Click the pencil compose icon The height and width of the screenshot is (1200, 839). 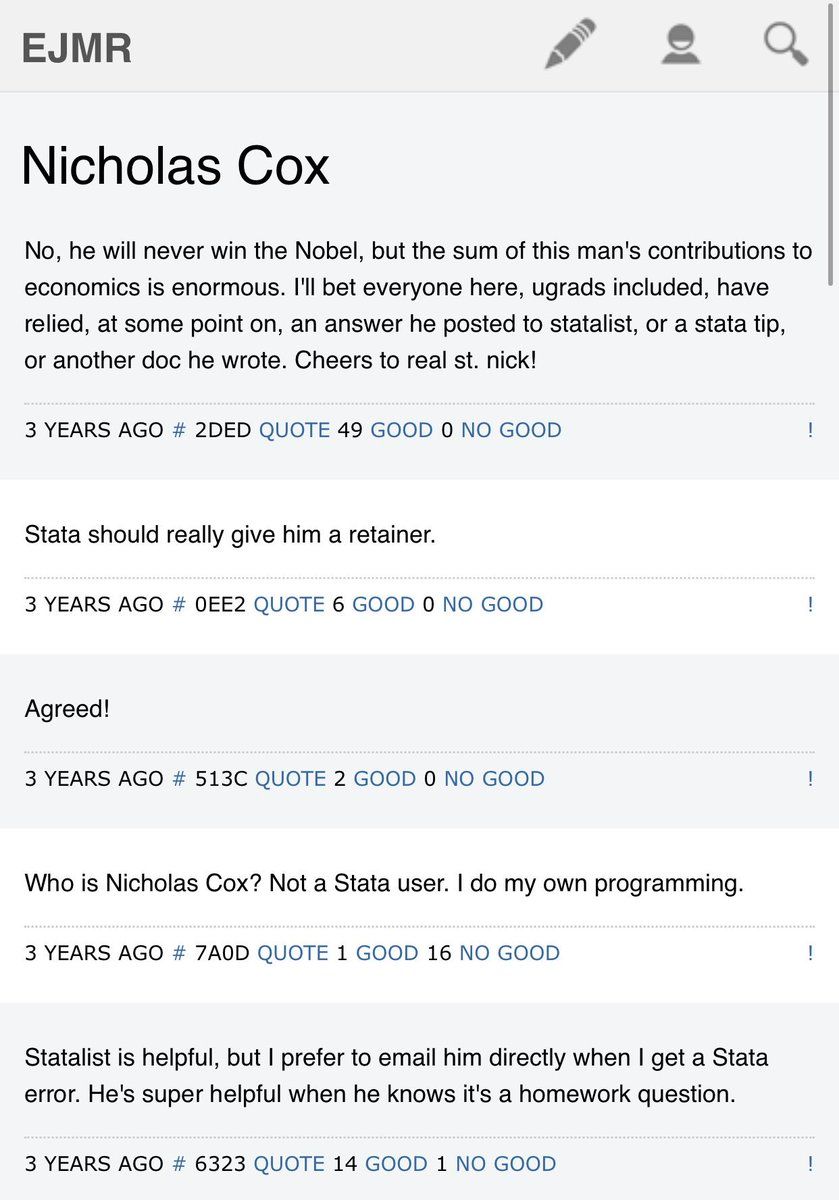coord(571,45)
